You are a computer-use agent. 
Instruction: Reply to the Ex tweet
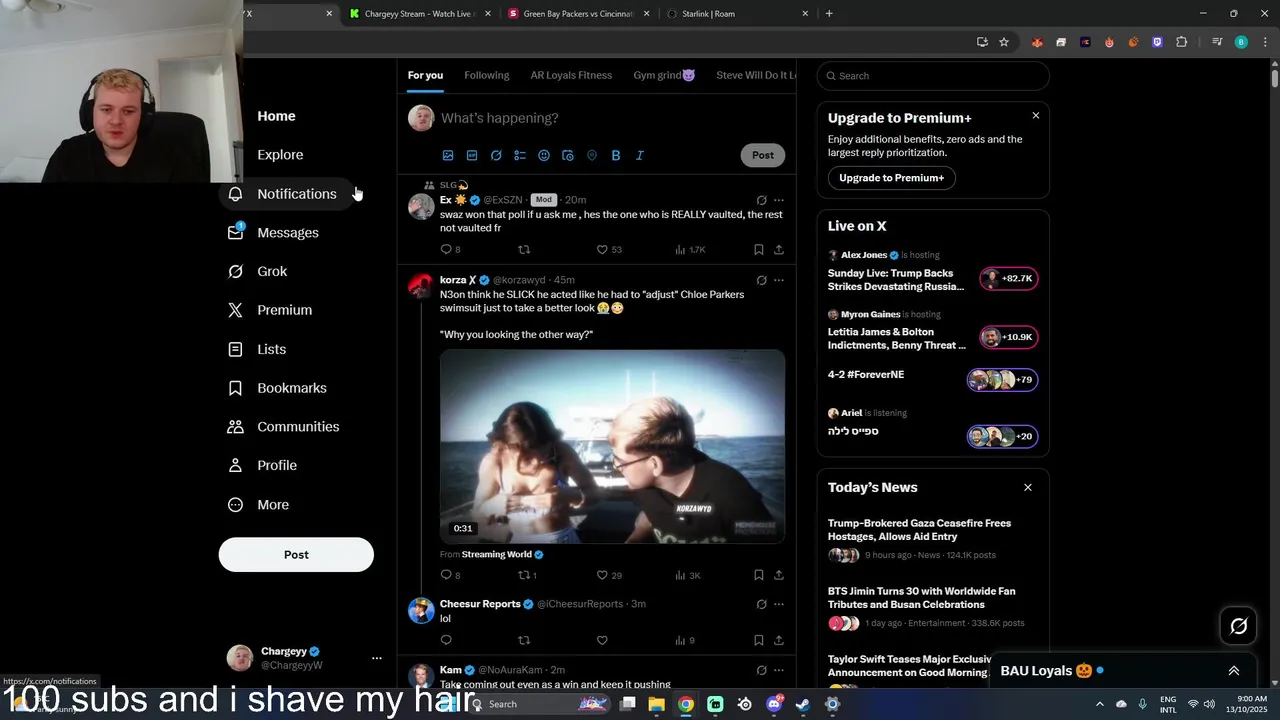coord(446,249)
